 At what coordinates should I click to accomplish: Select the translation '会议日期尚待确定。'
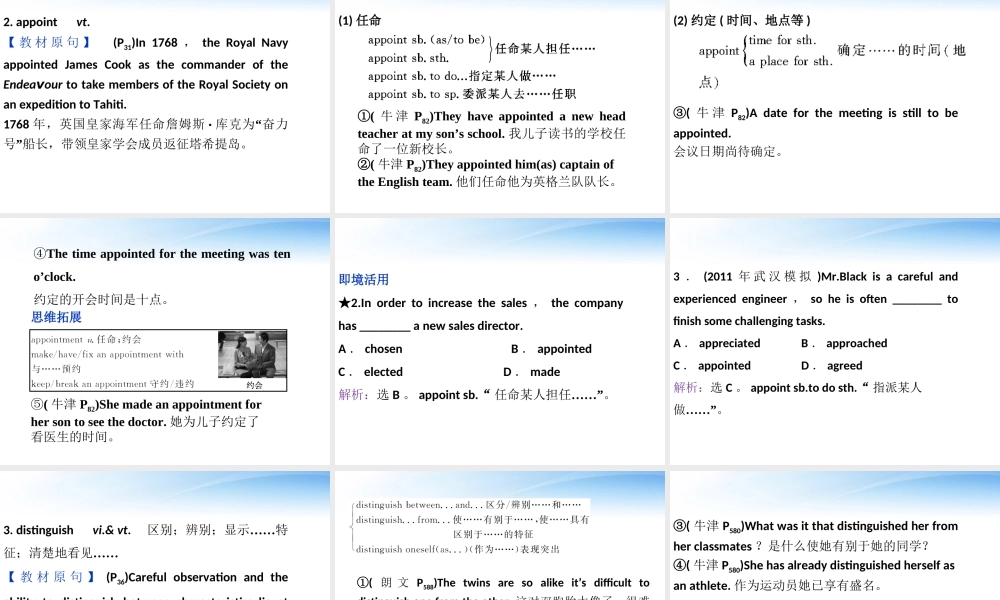pos(728,152)
